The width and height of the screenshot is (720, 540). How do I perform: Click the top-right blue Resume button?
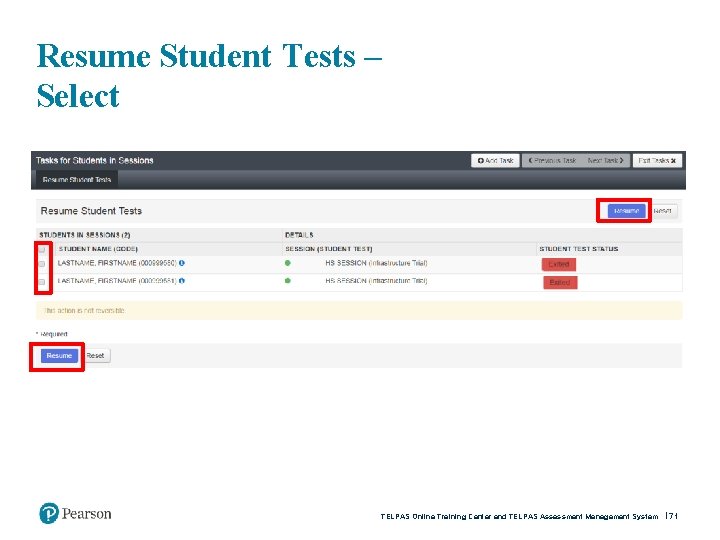point(626,211)
